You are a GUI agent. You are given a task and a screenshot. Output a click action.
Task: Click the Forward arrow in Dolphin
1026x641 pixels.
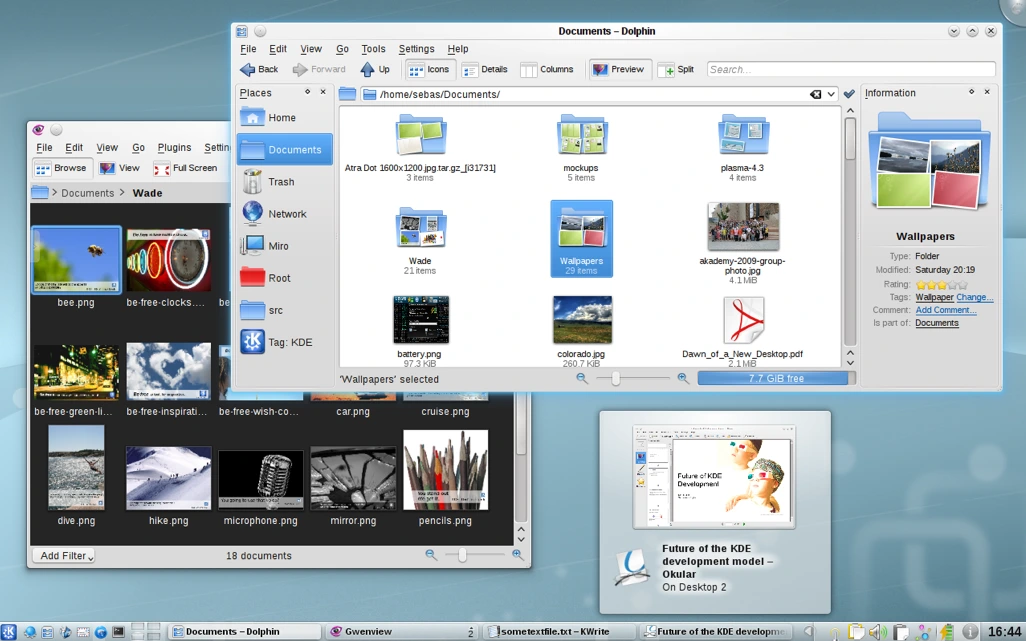(319, 69)
